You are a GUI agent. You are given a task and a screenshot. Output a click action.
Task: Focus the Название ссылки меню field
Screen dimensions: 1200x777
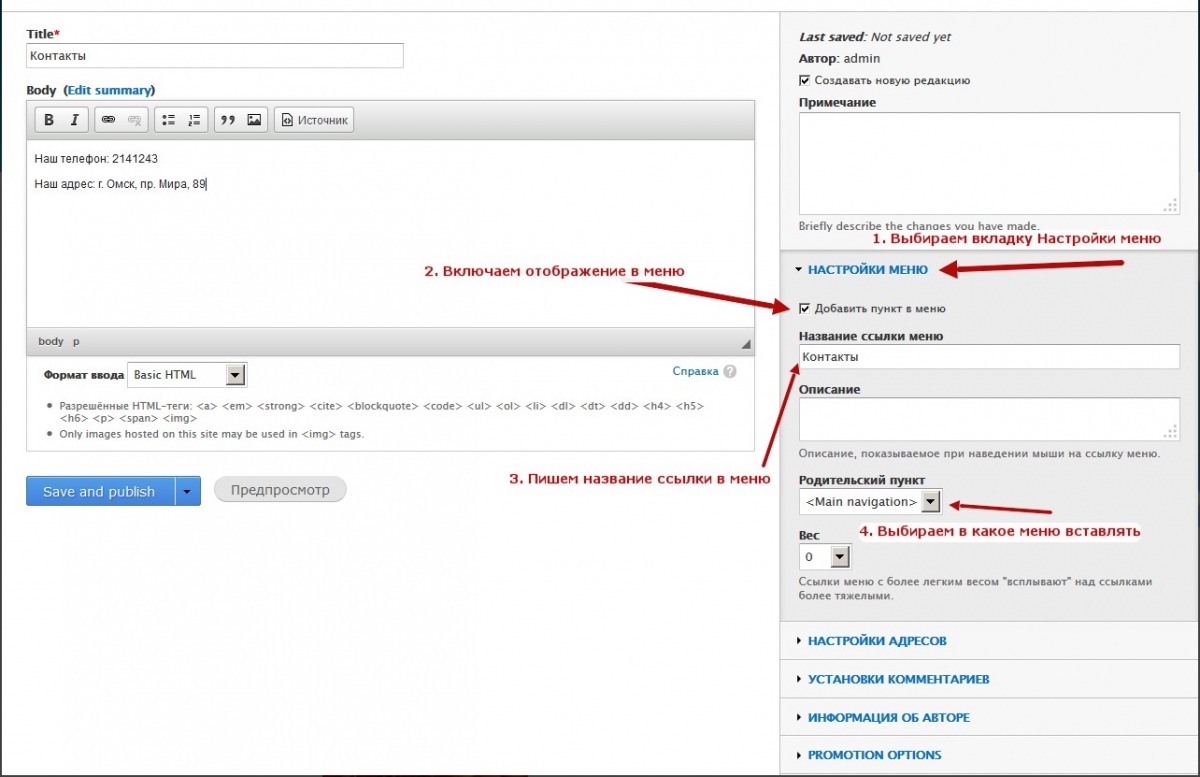click(990, 356)
